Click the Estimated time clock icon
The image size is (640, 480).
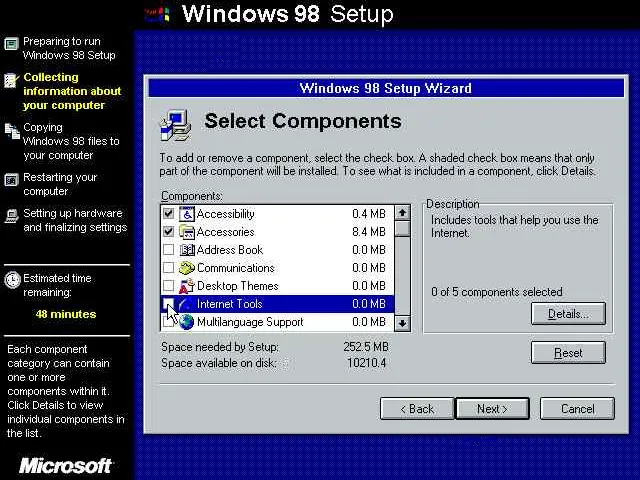point(12,280)
